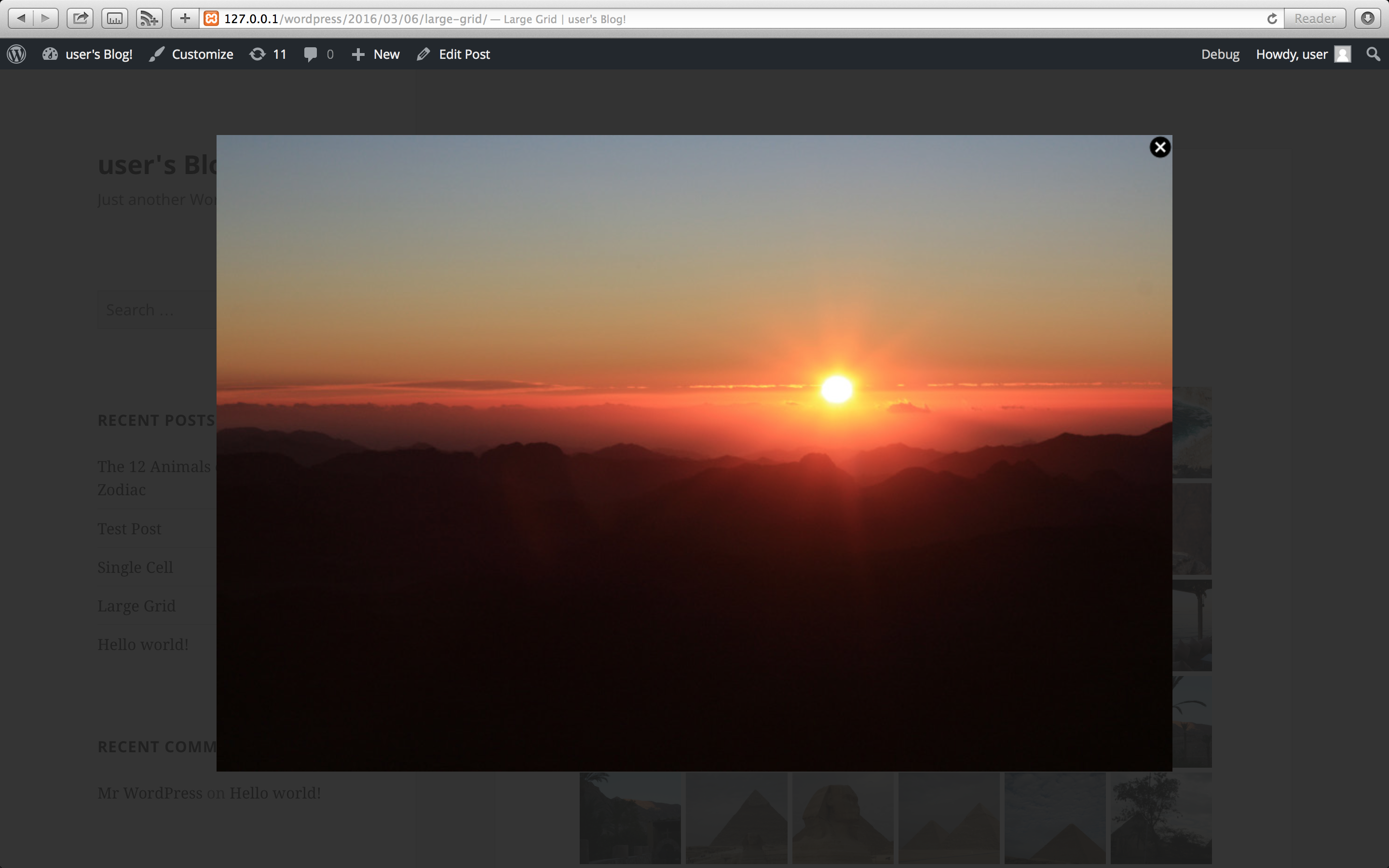Image resolution: width=1389 pixels, height=868 pixels.
Task: Open the Test Post link
Action: point(129,529)
